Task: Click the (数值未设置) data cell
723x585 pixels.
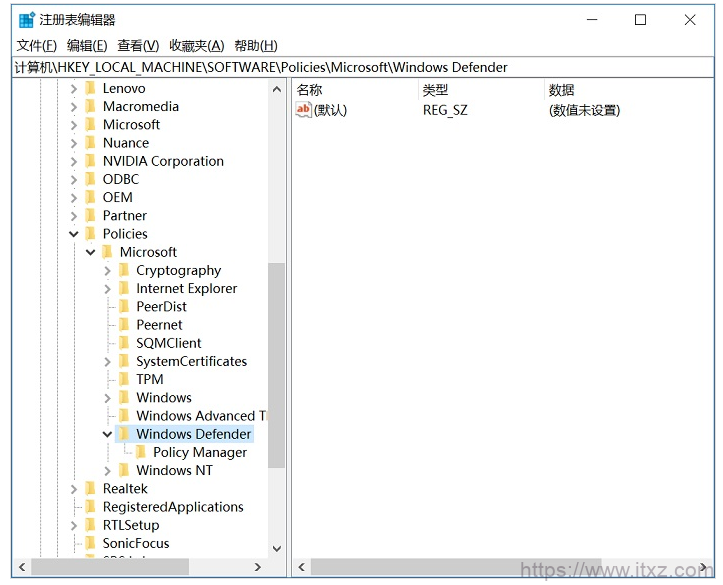Action: pos(584,110)
